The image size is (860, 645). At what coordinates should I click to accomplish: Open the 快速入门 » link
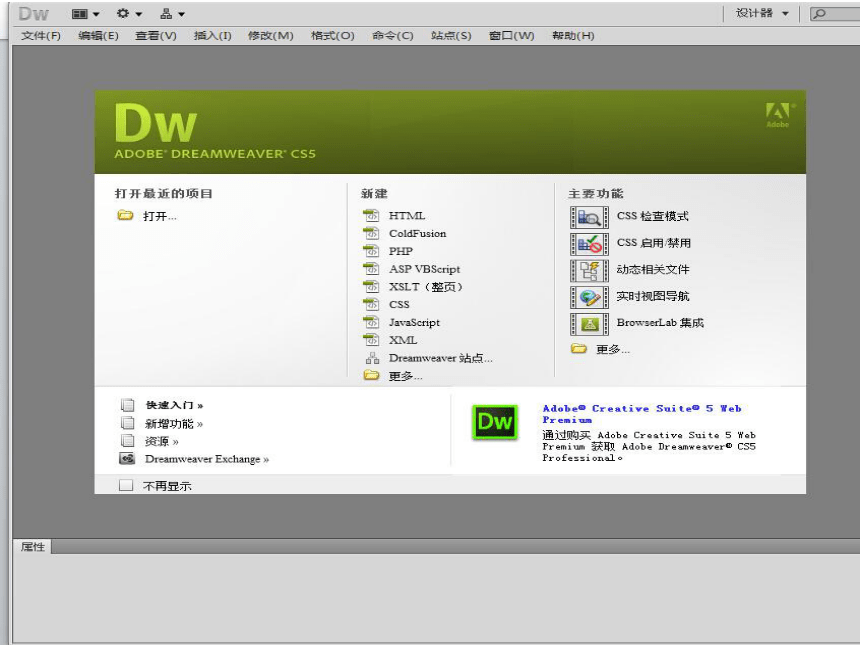pyautogui.click(x=174, y=405)
